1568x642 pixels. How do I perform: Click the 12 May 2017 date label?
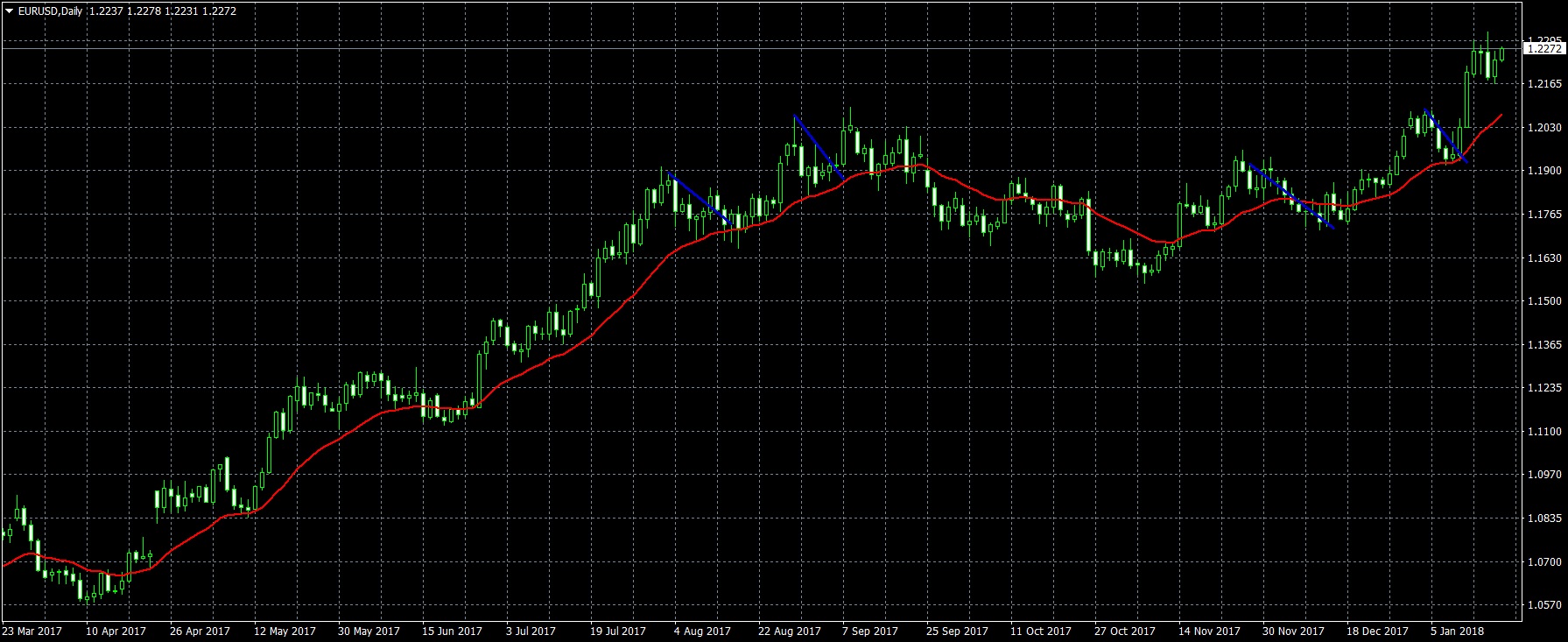pos(285,631)
